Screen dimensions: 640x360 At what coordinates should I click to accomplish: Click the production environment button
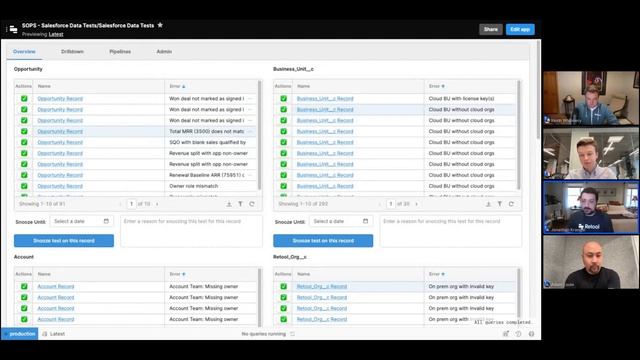tap(20, 334)
